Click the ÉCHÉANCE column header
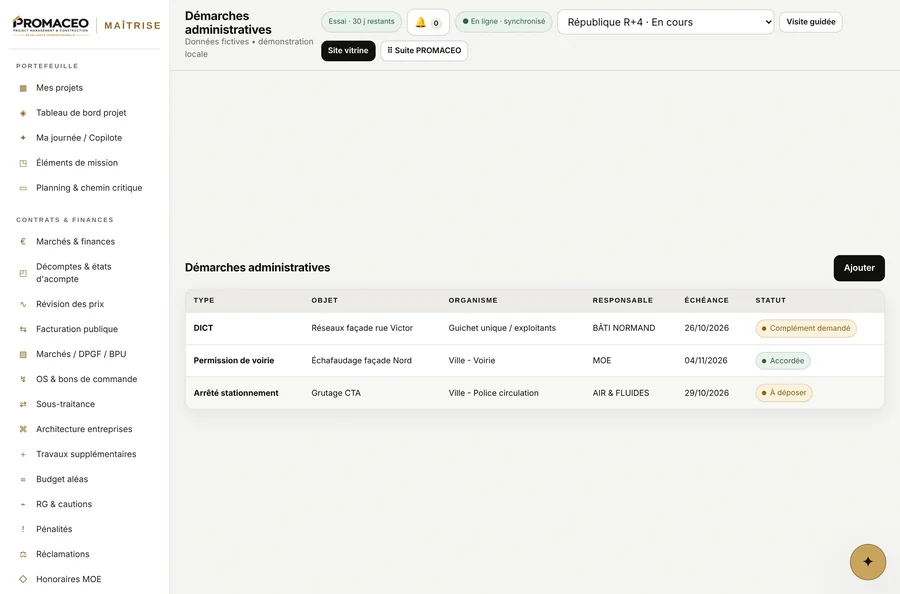Viewport: 900px width, 594px height. click(x=706, y=301)
